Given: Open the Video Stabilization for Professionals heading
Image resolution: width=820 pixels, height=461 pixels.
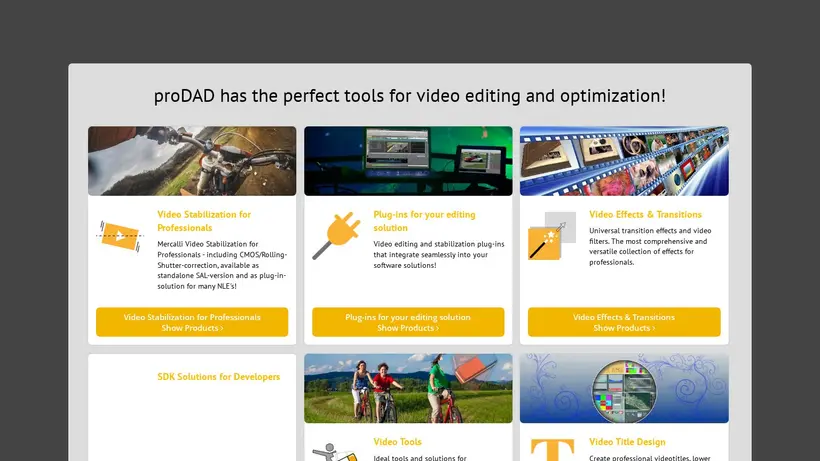Looking at the screenshot, I should pyautogui.click(x=204, y=221).
